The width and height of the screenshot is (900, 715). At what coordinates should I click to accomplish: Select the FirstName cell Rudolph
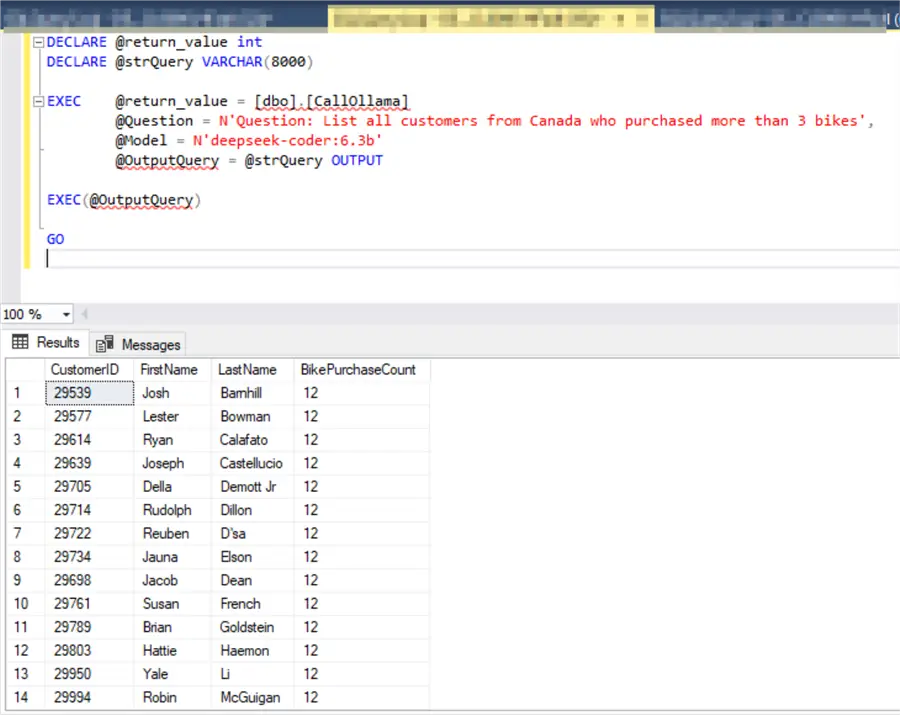(172, 510)
